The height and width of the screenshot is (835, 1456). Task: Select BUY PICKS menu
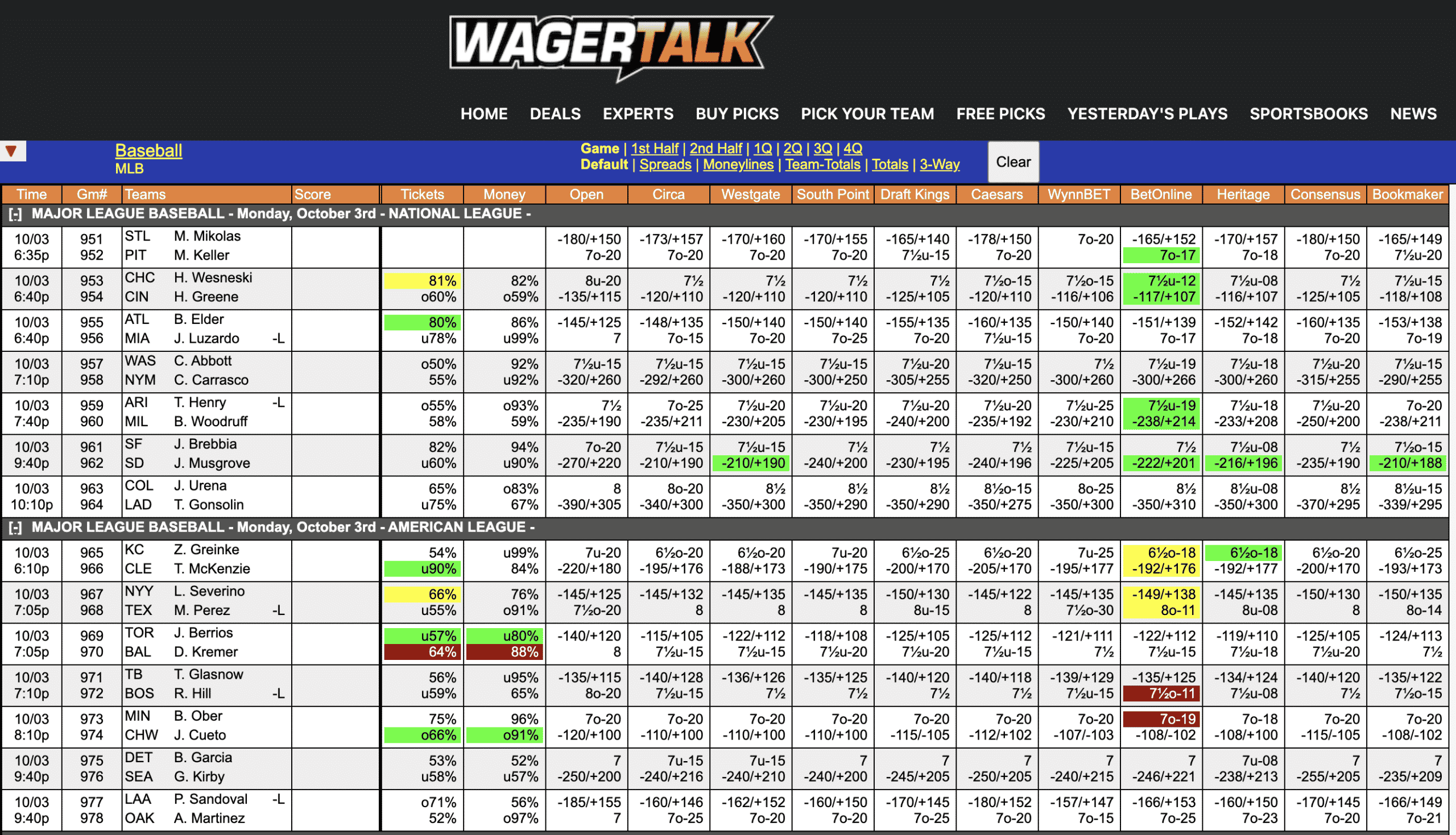pos(737,114)
